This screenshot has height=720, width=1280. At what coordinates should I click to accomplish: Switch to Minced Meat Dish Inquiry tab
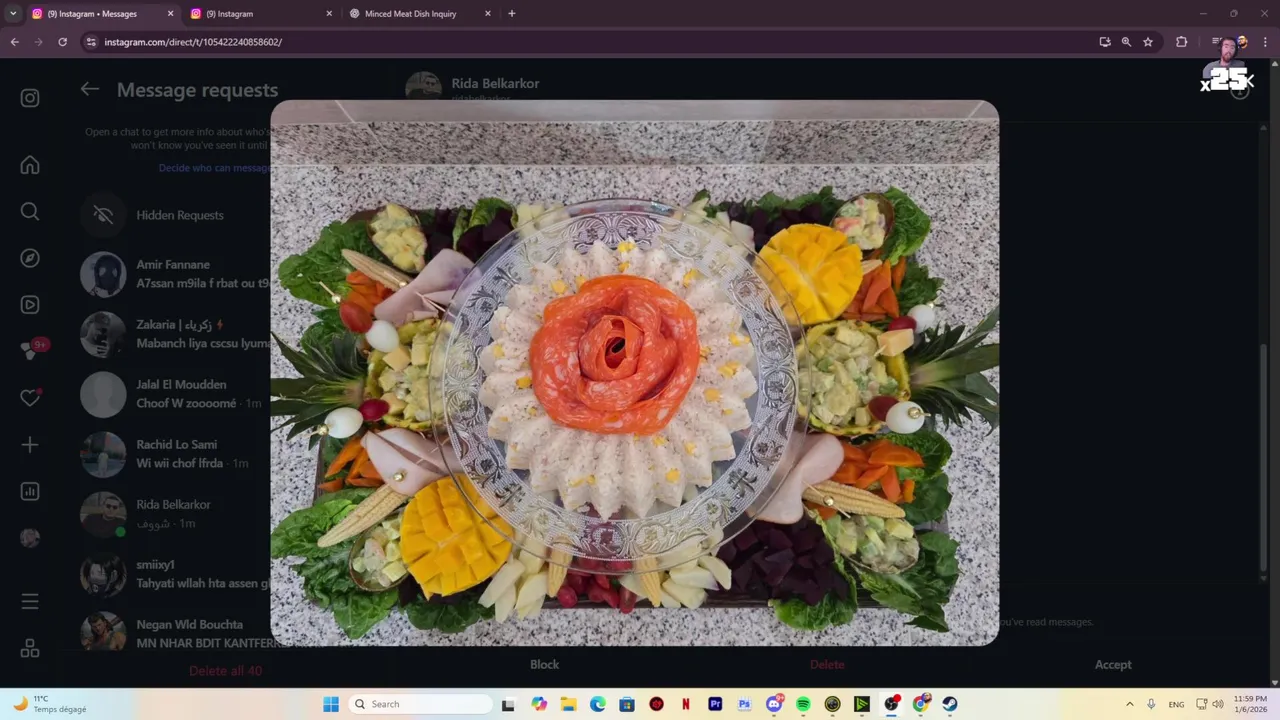(418, 14)
